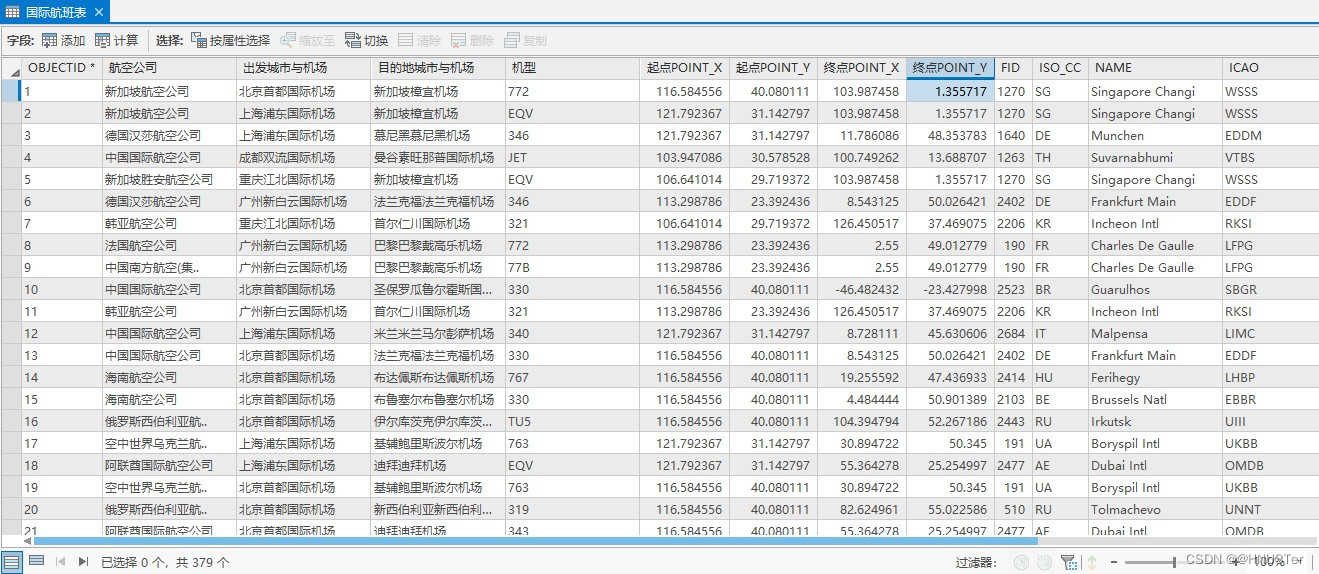Click the 终点POINT_X column header

(x=861, y=68)
